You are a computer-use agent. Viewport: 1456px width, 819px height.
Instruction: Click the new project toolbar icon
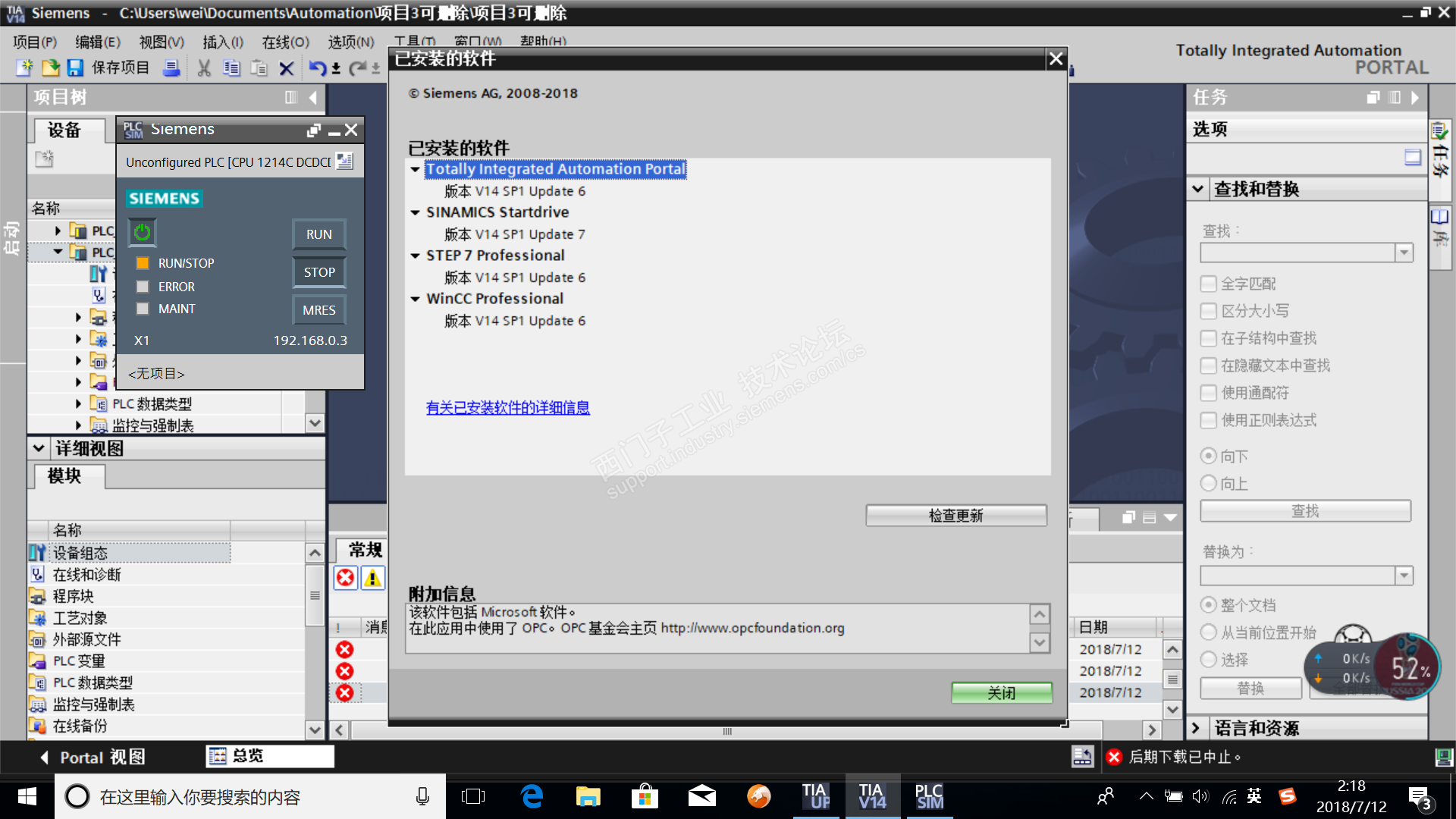24,68
